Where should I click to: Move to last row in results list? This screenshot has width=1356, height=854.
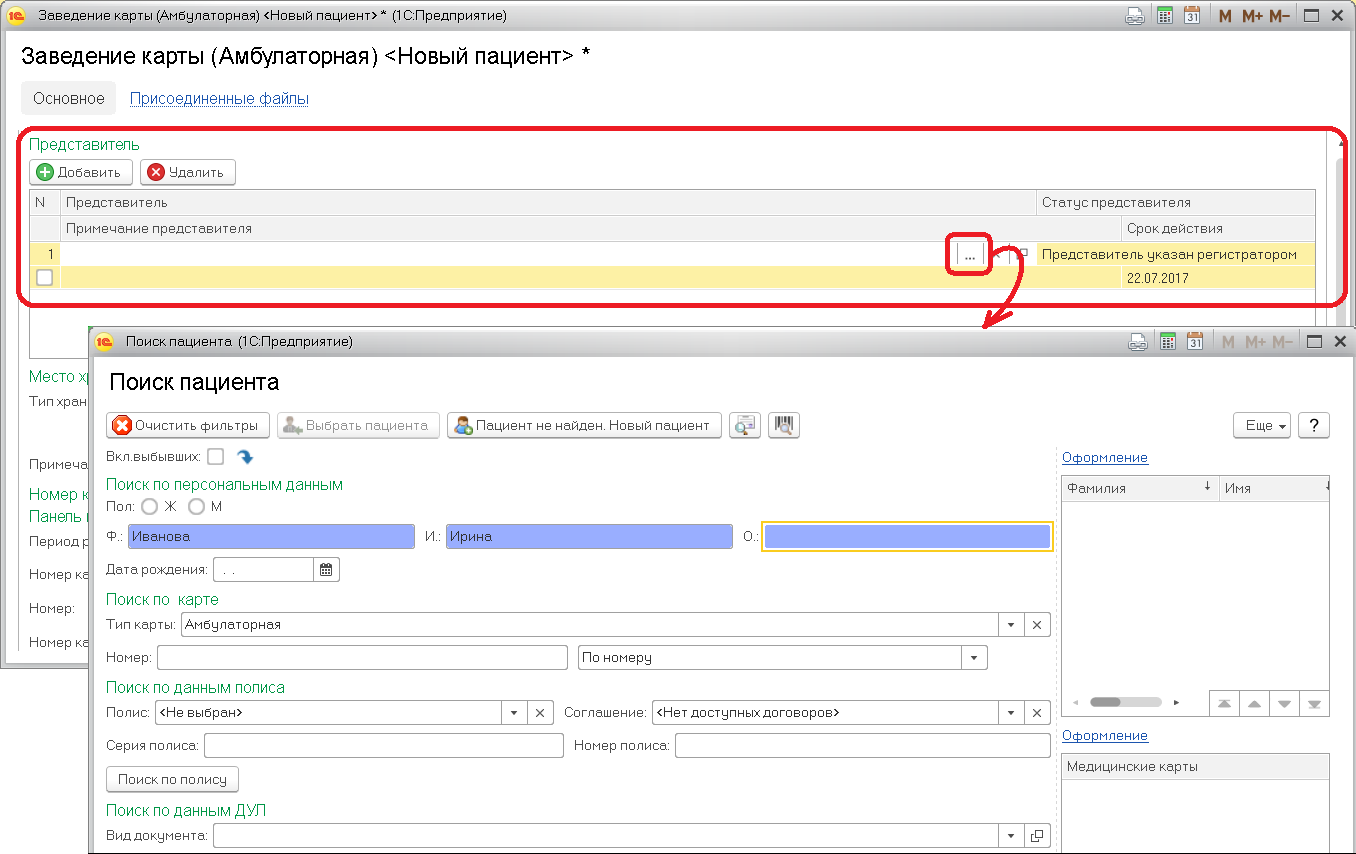click(x=1315, y=704)
